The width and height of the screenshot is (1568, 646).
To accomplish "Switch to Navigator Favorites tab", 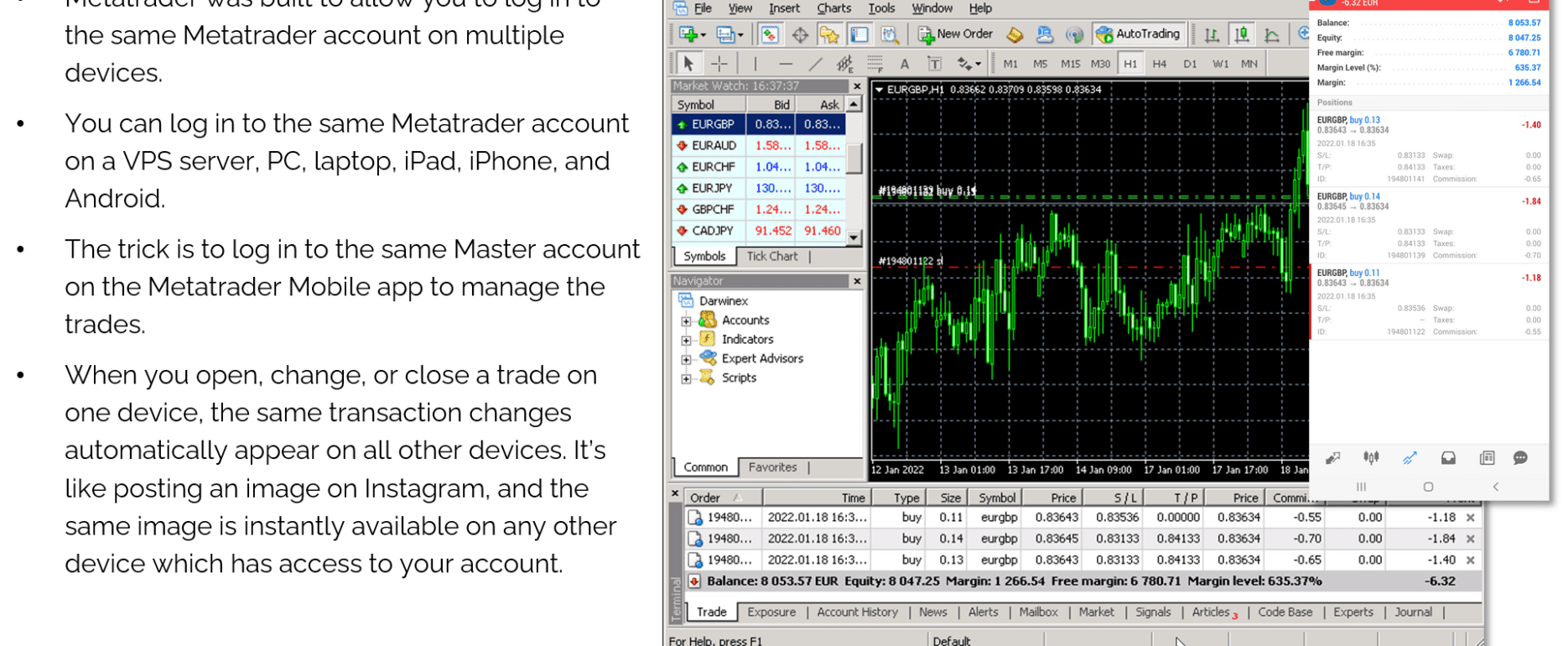I will 772,467.
